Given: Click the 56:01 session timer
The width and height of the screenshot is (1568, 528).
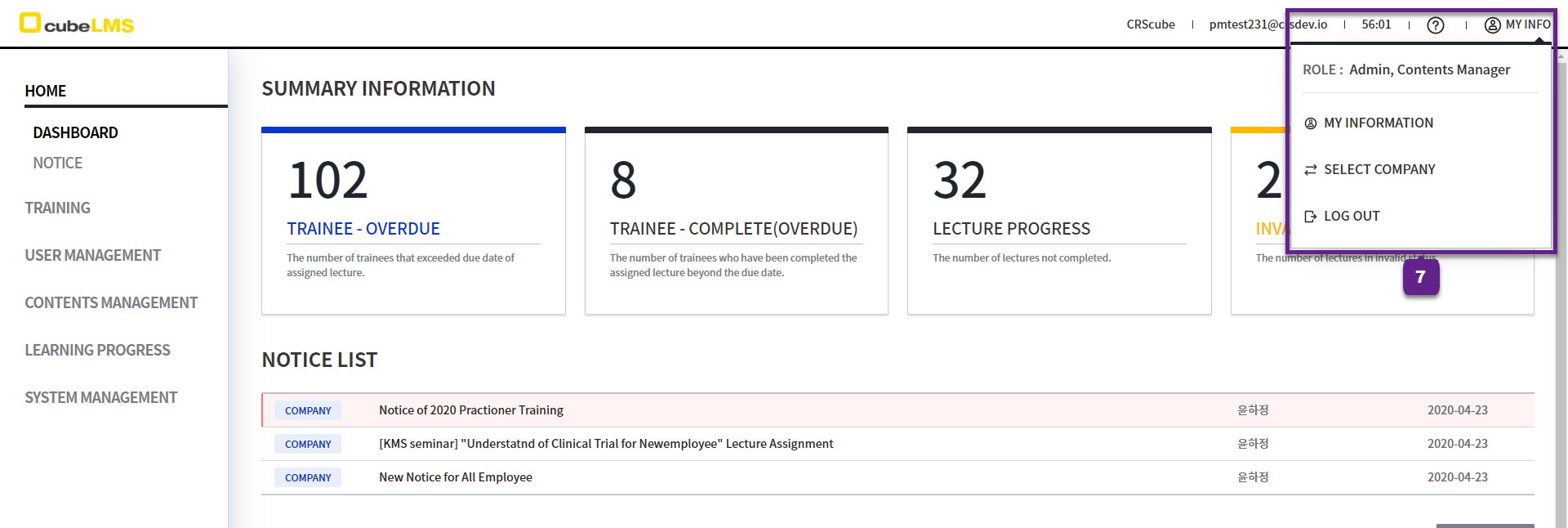Looking at the screenshot, I should pos(1376,25).
